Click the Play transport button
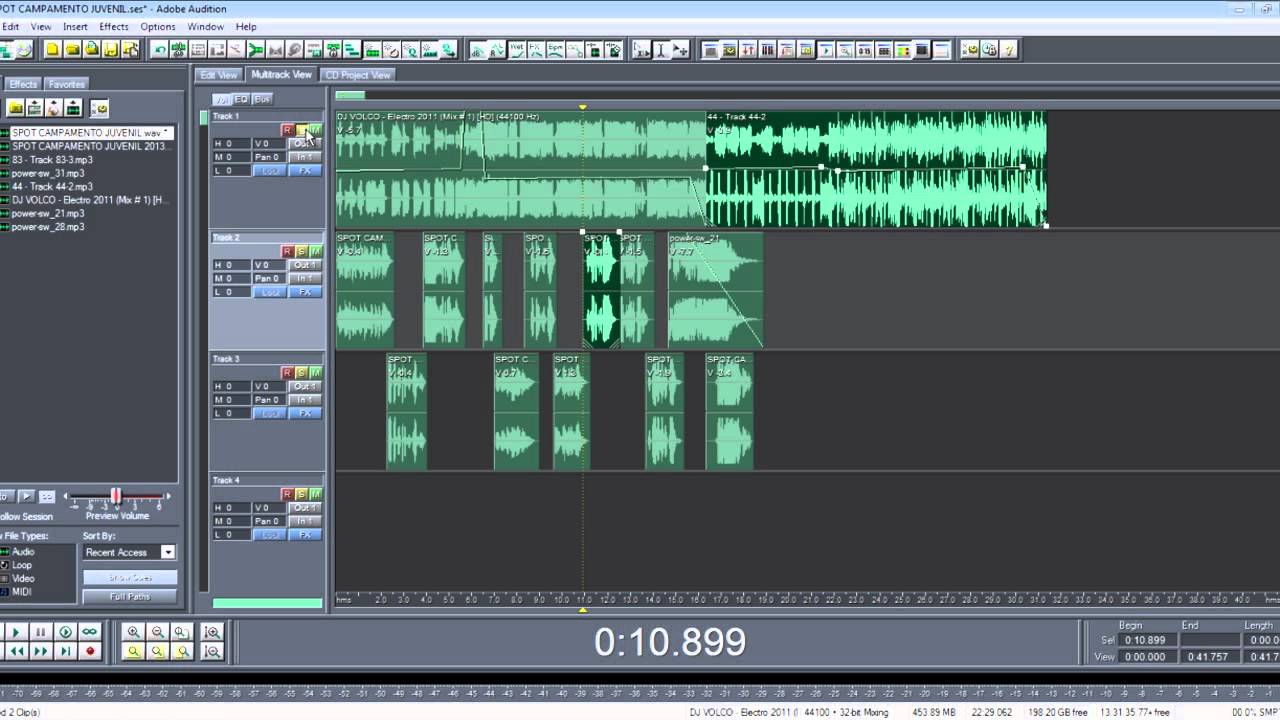 [x=15, y=632]
